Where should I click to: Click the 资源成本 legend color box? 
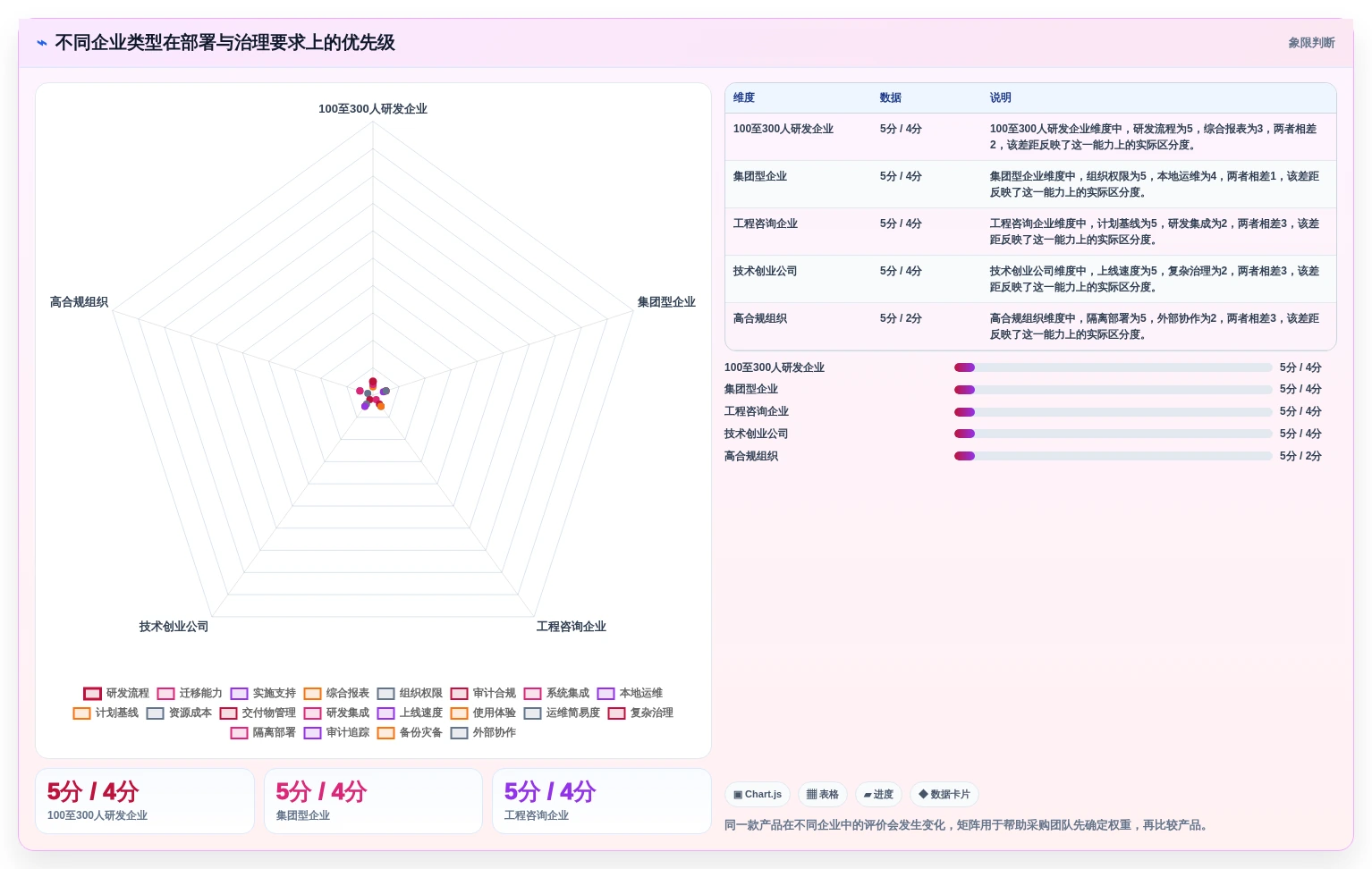[x=156, y=713]
